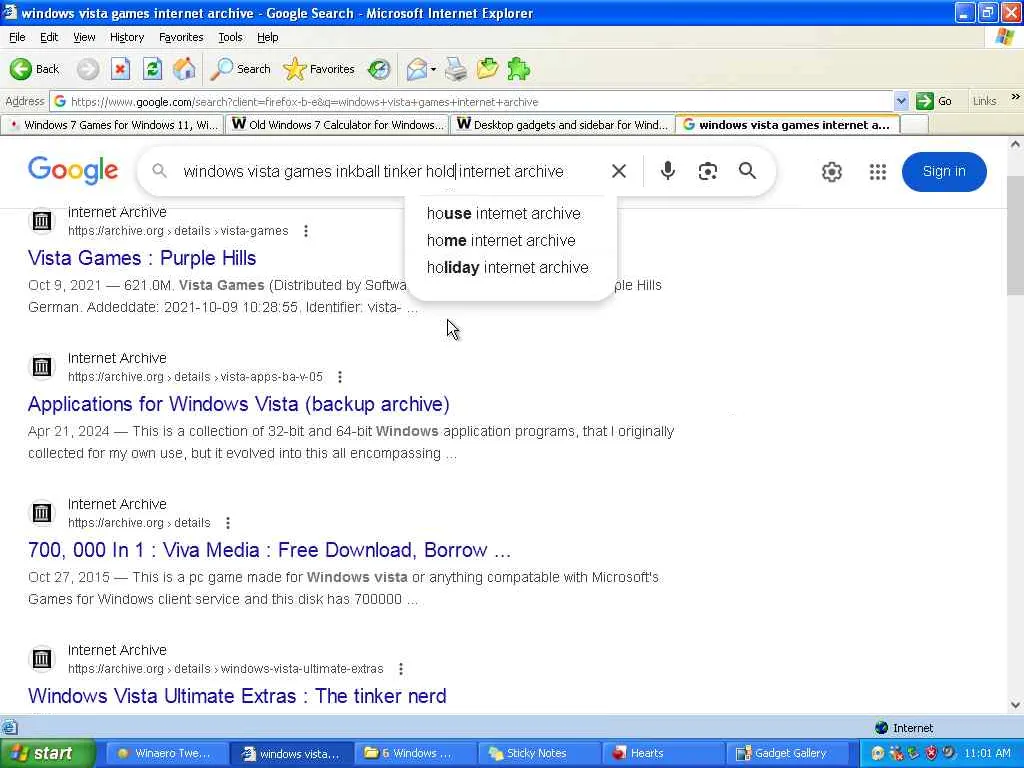Open Google quick settings gear
1024x768 pixels.
pyautogui.click(x=831, y=172)
